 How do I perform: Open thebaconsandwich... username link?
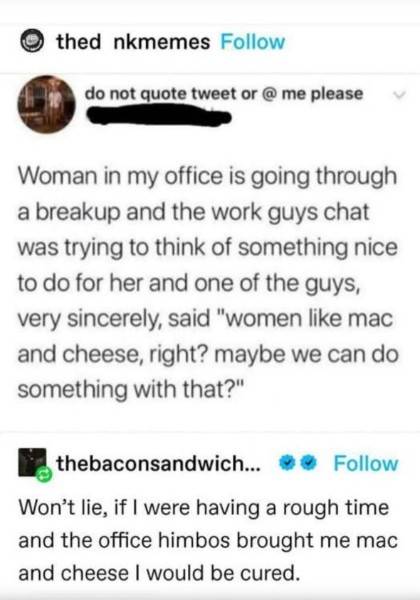[x=158, y=463]
